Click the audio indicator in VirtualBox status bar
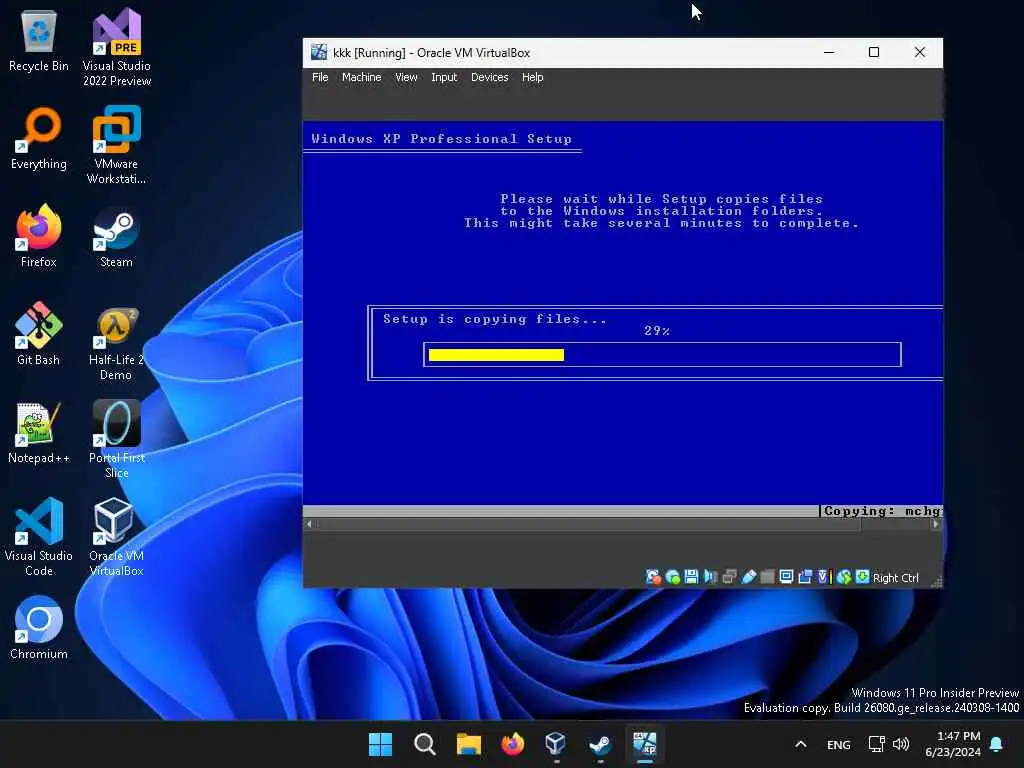 (711, 577)
